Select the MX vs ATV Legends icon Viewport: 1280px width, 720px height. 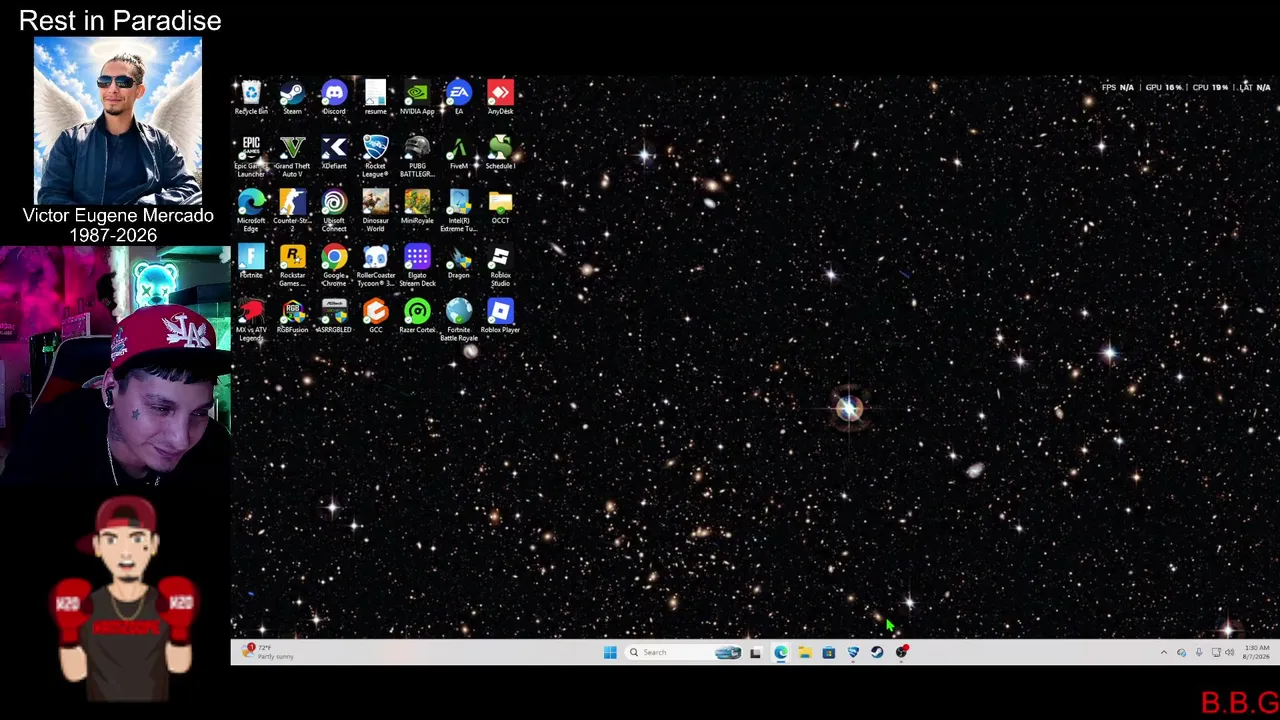[x=251, y=321]
